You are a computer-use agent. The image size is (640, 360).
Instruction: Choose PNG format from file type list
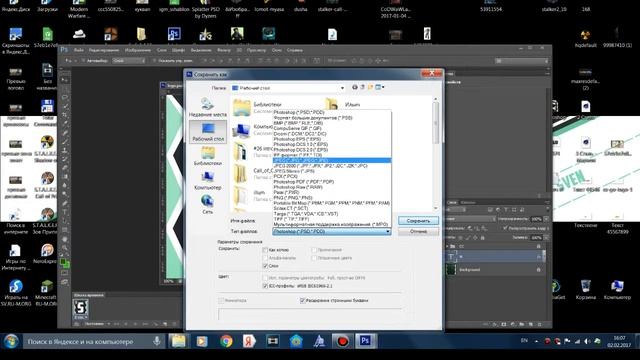(332, 198)
